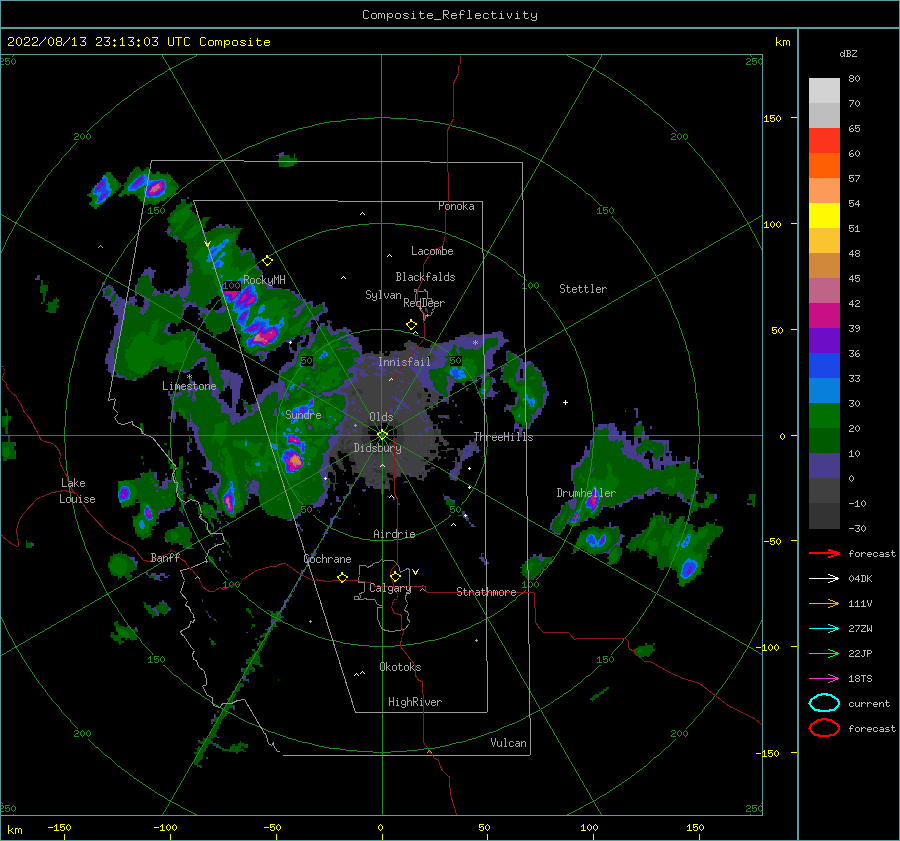Click the Okotoks town label
Screen dimensions: 900x841
400,667
